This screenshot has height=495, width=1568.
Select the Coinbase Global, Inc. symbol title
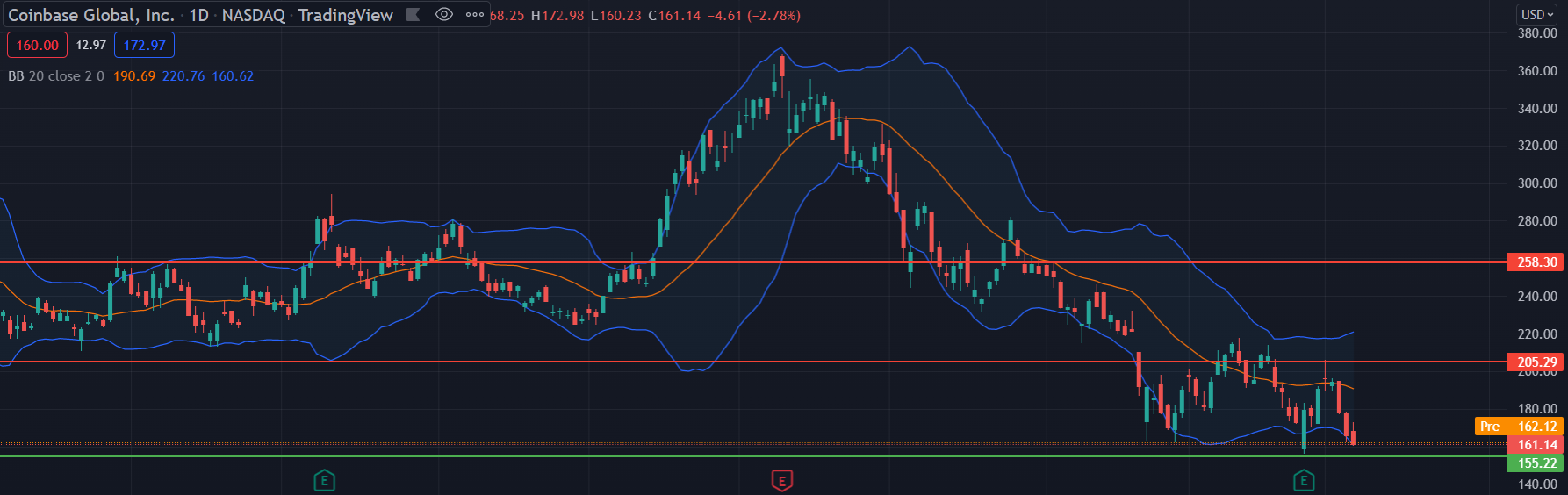(x=90, y=15)
